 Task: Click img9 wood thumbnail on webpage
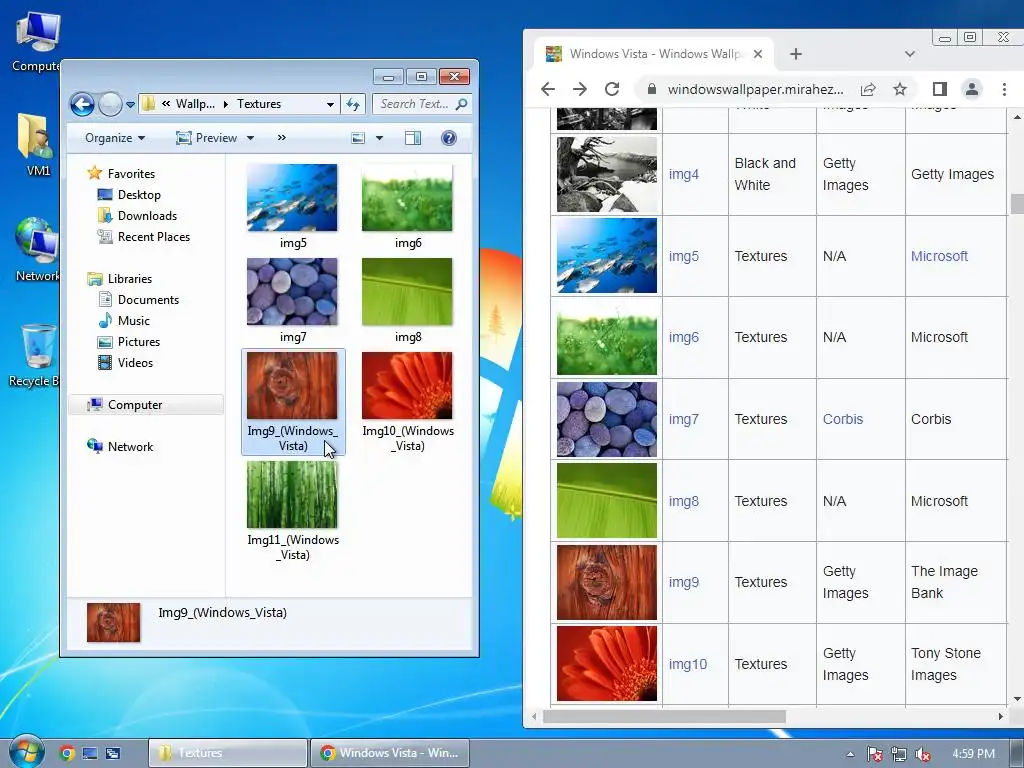point(607,583)
